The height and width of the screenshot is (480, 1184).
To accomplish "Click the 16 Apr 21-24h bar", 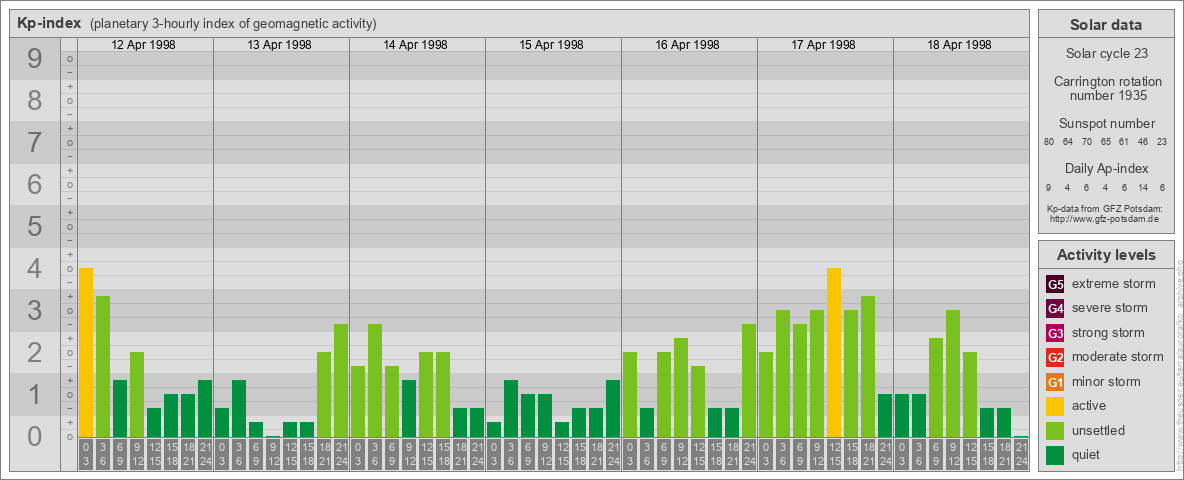I will pyautogui.click(x=748, y=380).
